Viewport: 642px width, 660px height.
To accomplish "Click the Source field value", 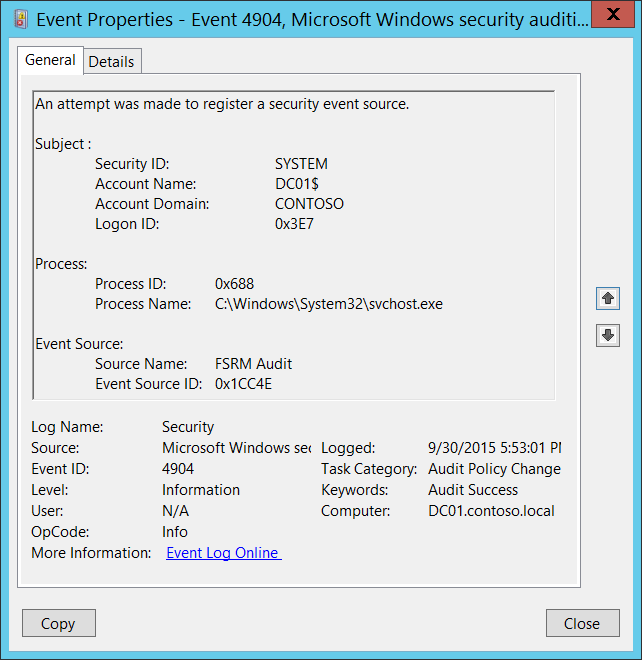I will 236,448.
